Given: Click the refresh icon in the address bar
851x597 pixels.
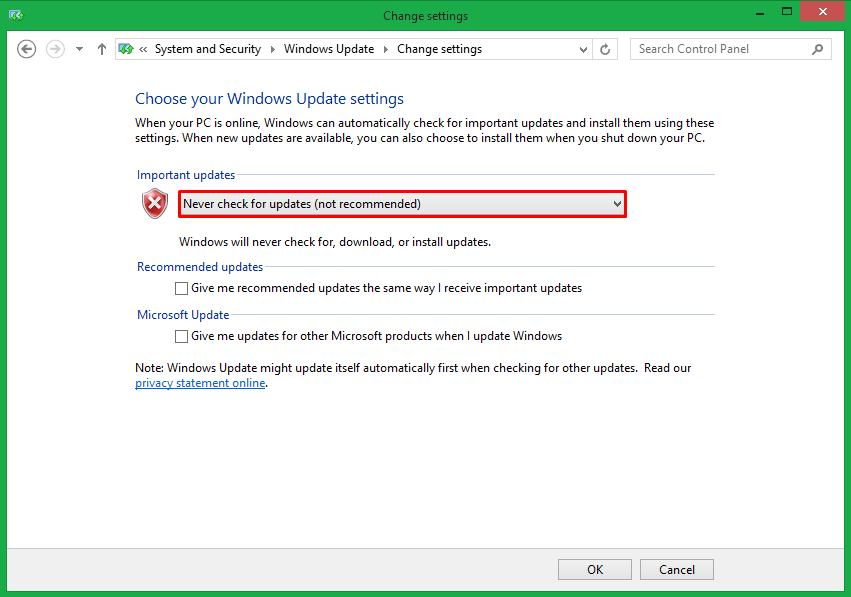Looking at the screenshot, I should pos(605,48).
